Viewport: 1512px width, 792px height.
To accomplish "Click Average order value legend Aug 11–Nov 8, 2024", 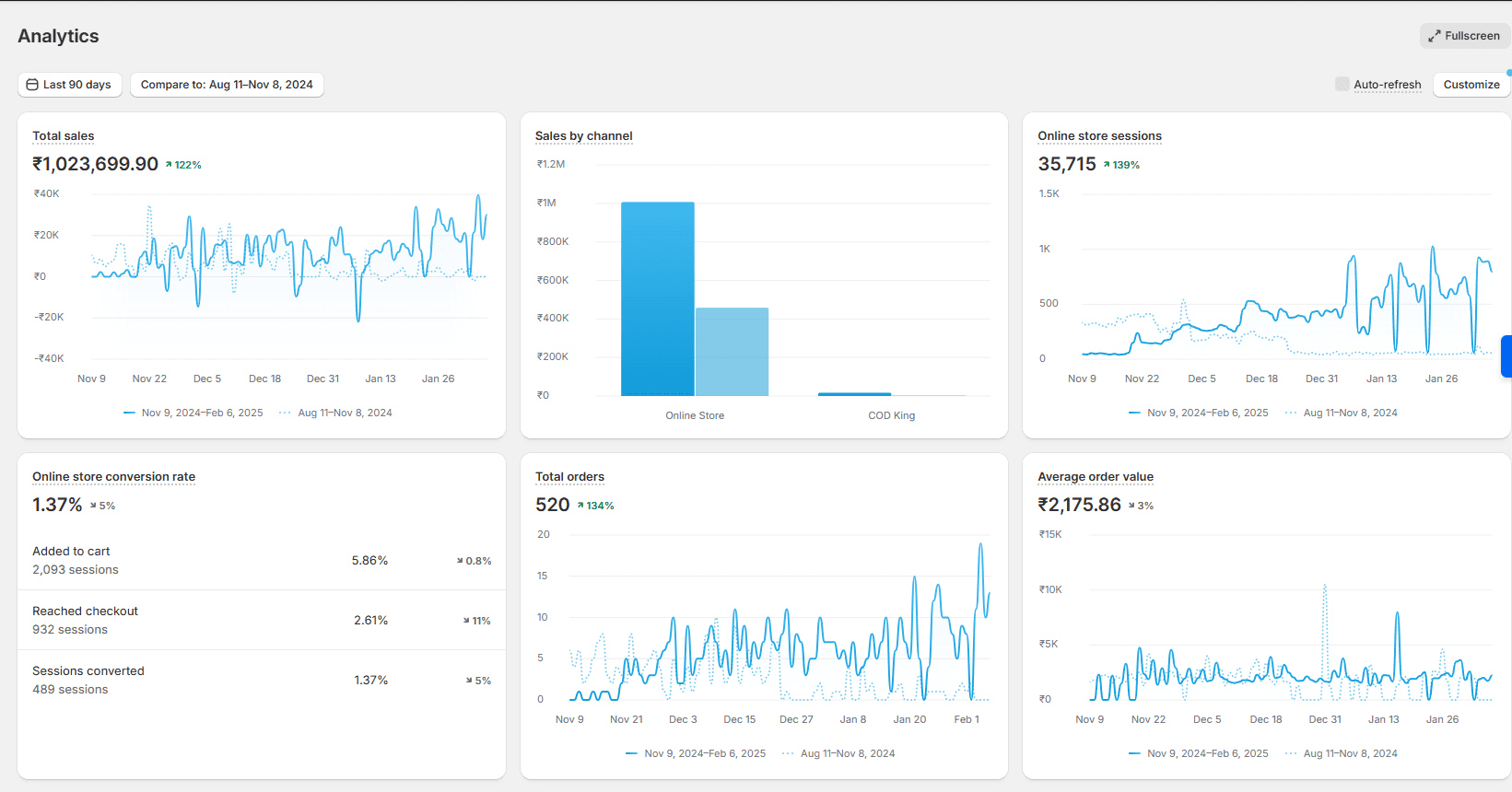I will 1342,754.
